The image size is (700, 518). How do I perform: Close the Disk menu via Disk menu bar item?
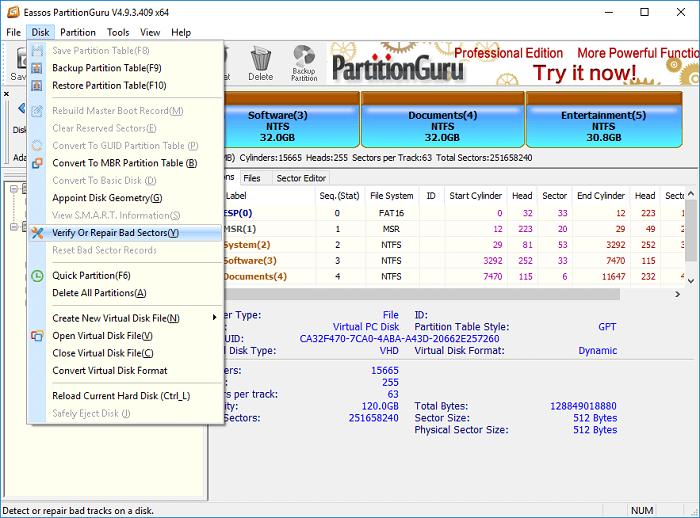tap(40, 32)
